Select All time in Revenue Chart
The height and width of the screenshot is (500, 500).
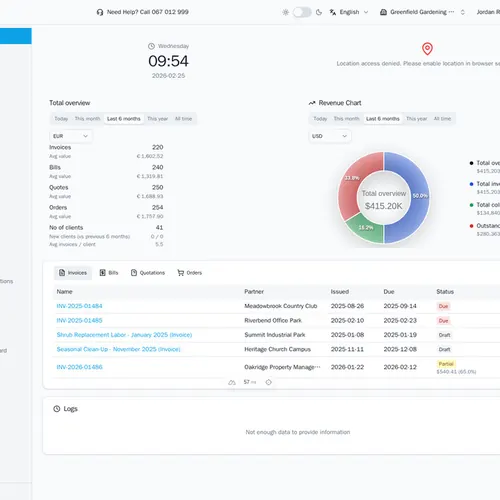pos(442,119)
